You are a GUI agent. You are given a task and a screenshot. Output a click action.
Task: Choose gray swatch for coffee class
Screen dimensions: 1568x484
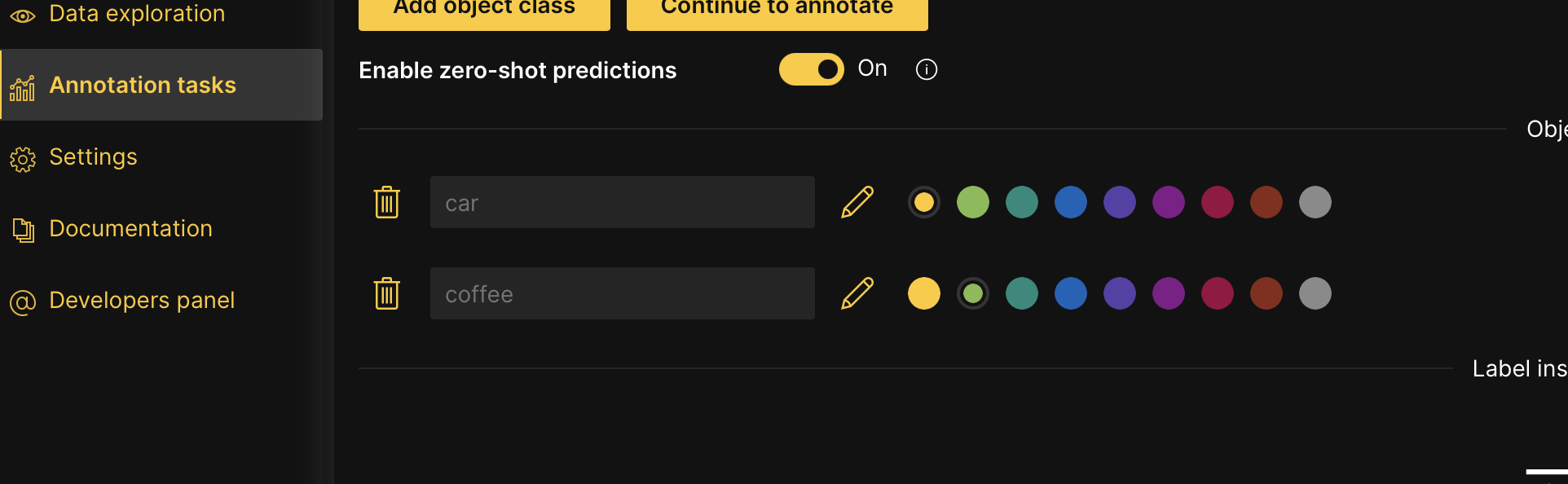(x=1315, y=293)
